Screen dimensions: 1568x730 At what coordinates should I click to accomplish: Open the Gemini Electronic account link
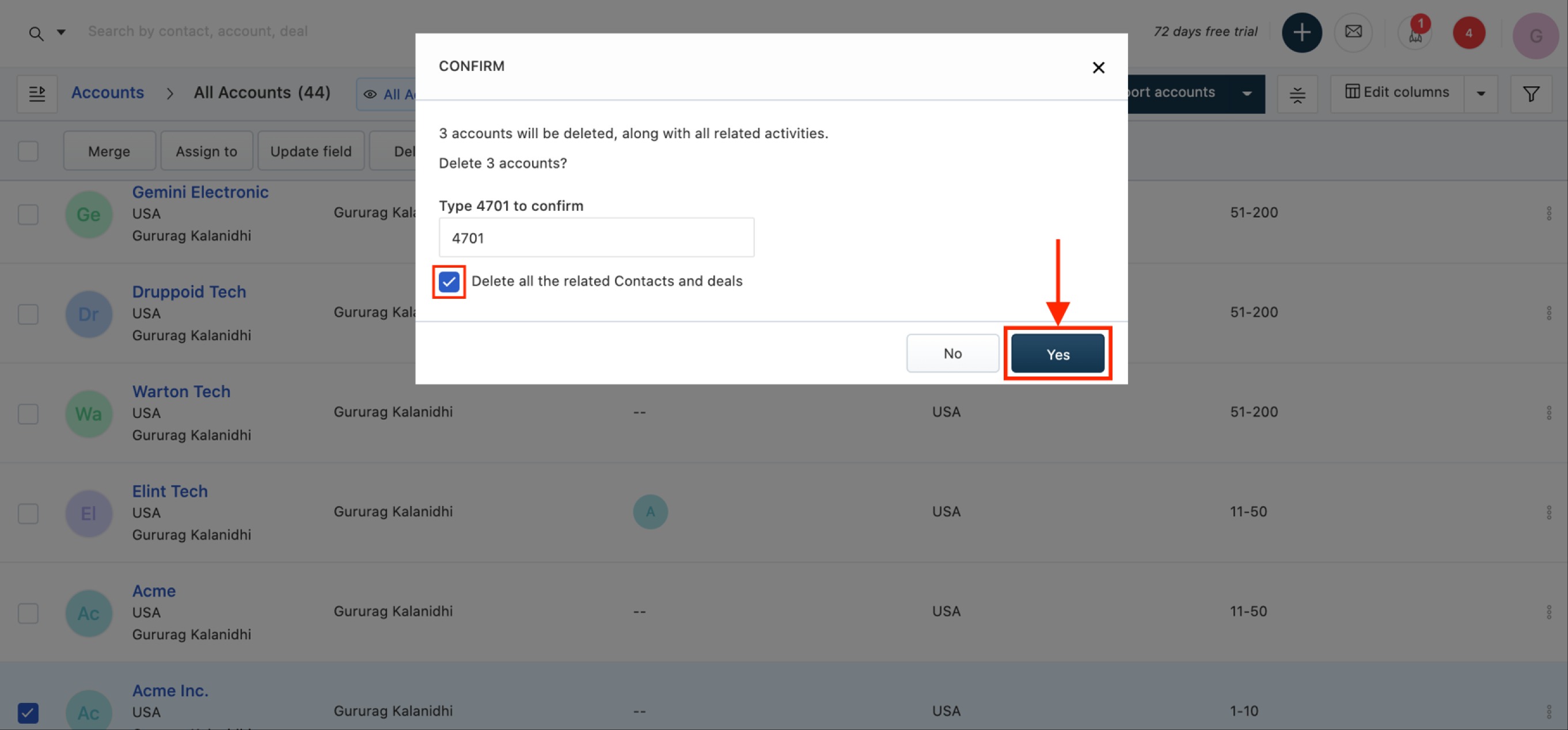tap(200, 192)
